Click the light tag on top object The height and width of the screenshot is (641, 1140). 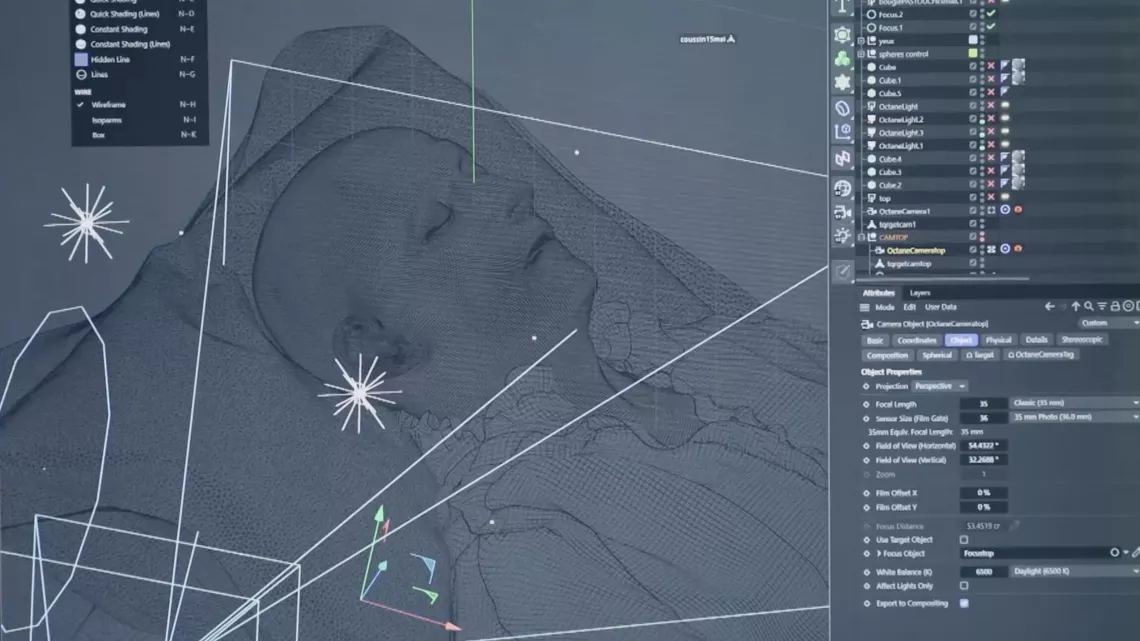1005,197
